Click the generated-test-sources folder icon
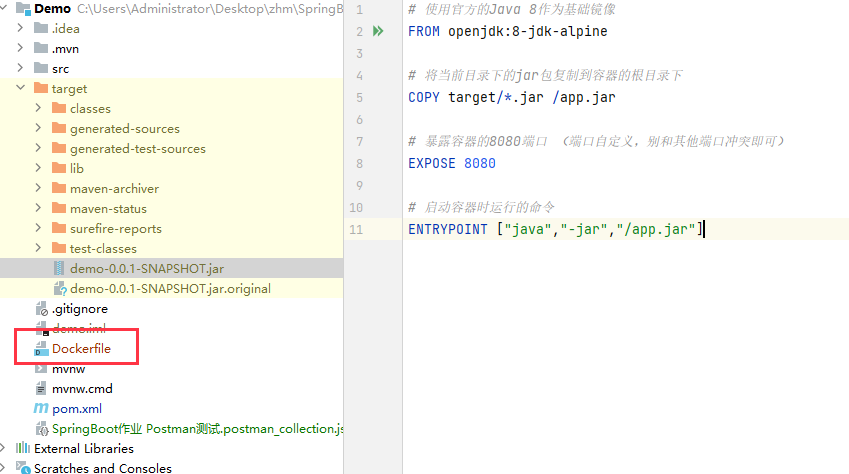849x474 pixels. (59, 148)
